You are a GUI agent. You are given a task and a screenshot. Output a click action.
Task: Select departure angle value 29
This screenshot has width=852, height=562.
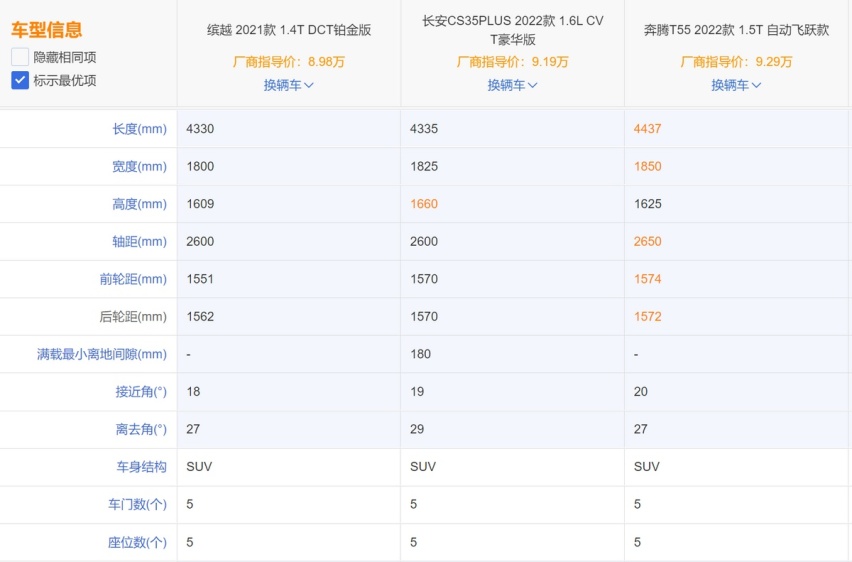pos(417,429)
